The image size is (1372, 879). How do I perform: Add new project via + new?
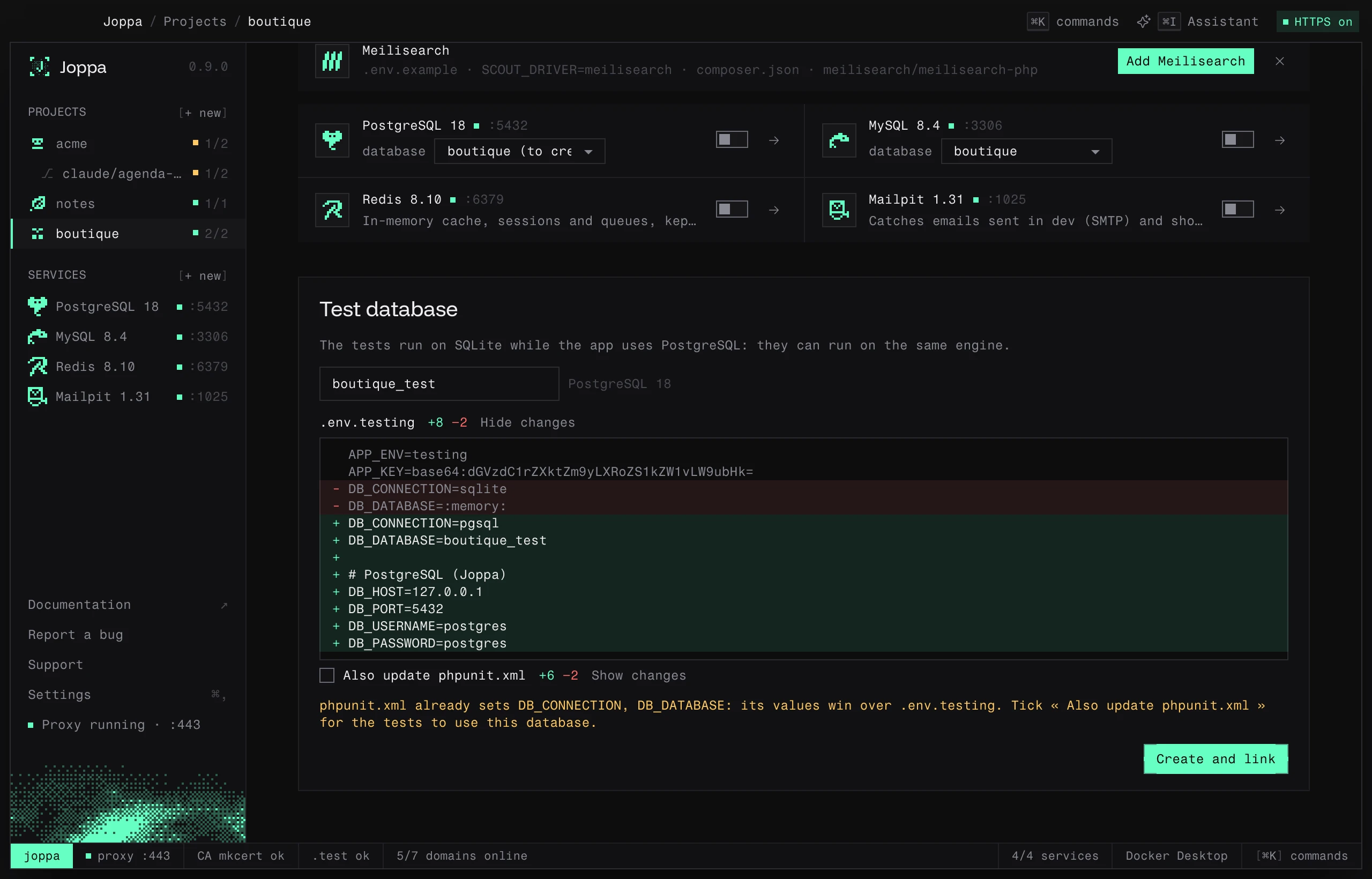(203, 113)
